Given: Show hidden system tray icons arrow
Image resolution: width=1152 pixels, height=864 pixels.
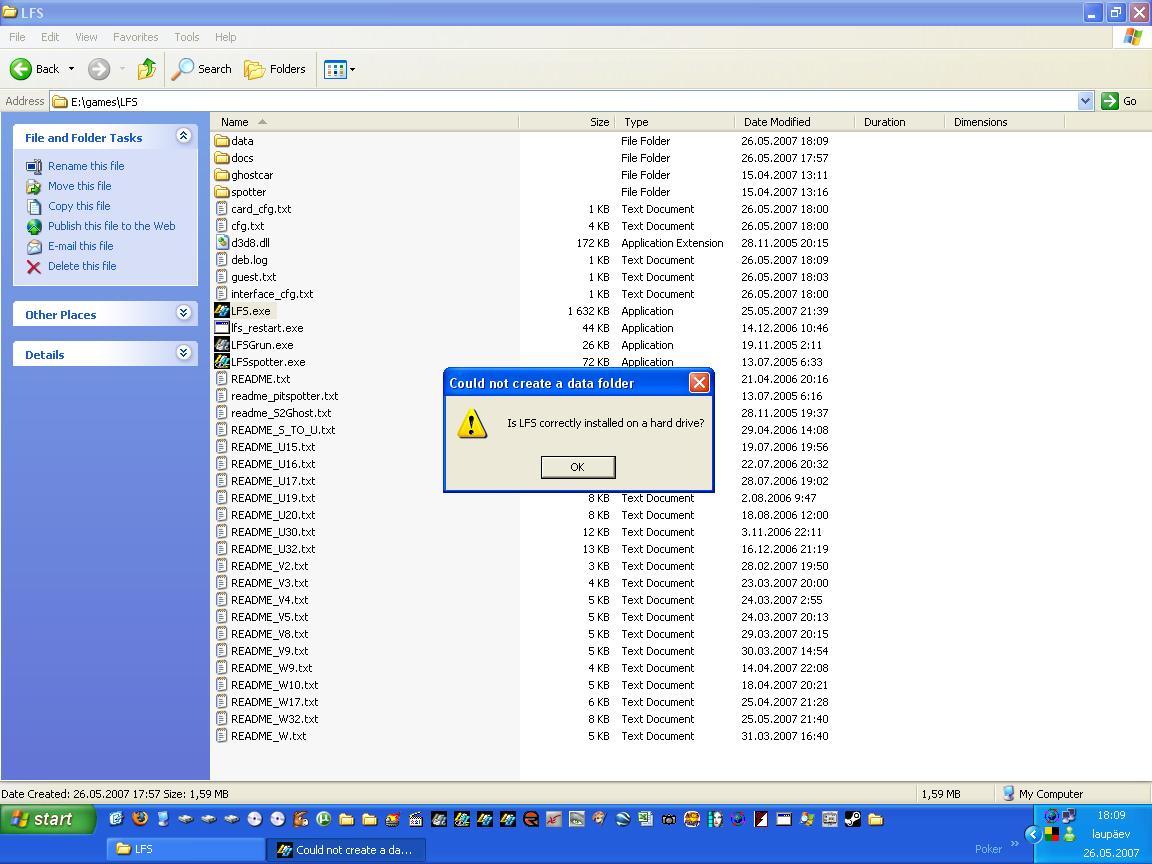Looking at the screenshot, I should 1032,834.
